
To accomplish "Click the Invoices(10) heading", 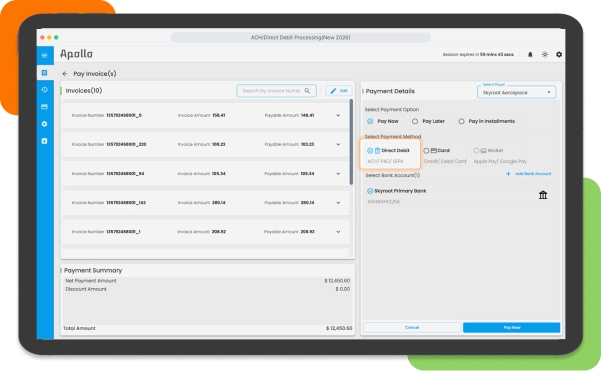I will (84, 91).
